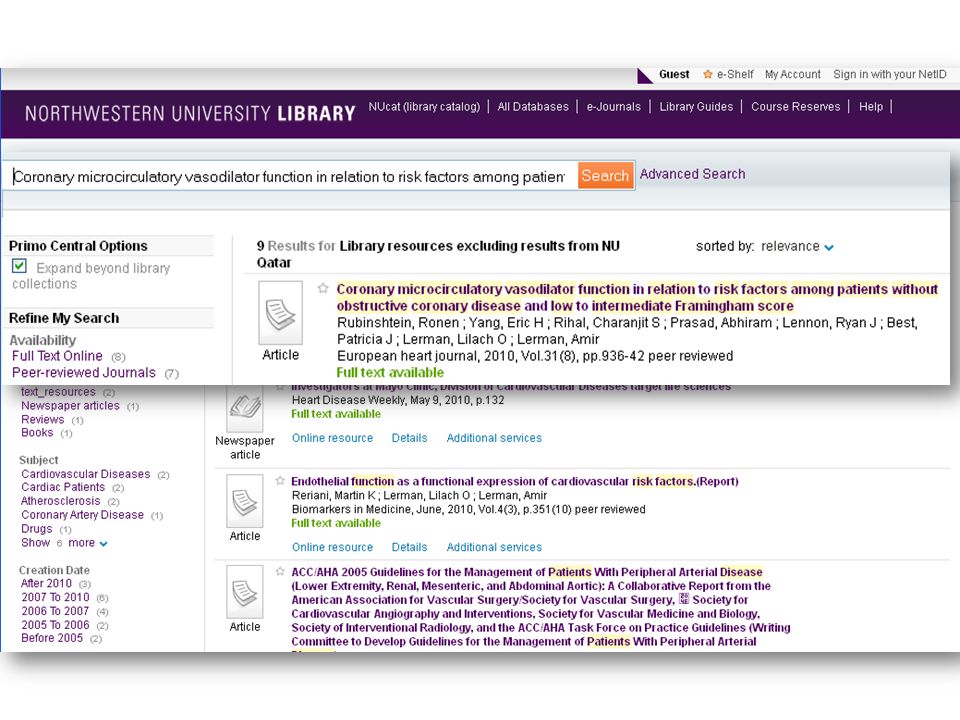Open Endothelial function as functional expression title
This screenshot has height=720, width=960.
click(x=515, y=481)
